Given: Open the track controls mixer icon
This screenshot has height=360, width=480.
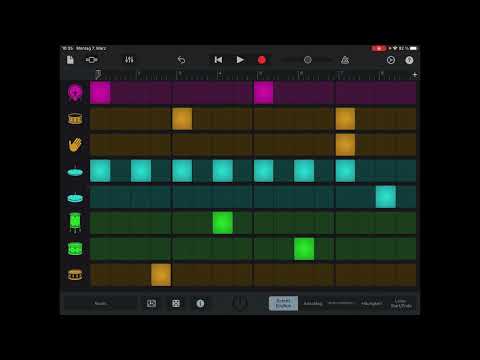Looking at the screenshot, I should 129,60.
